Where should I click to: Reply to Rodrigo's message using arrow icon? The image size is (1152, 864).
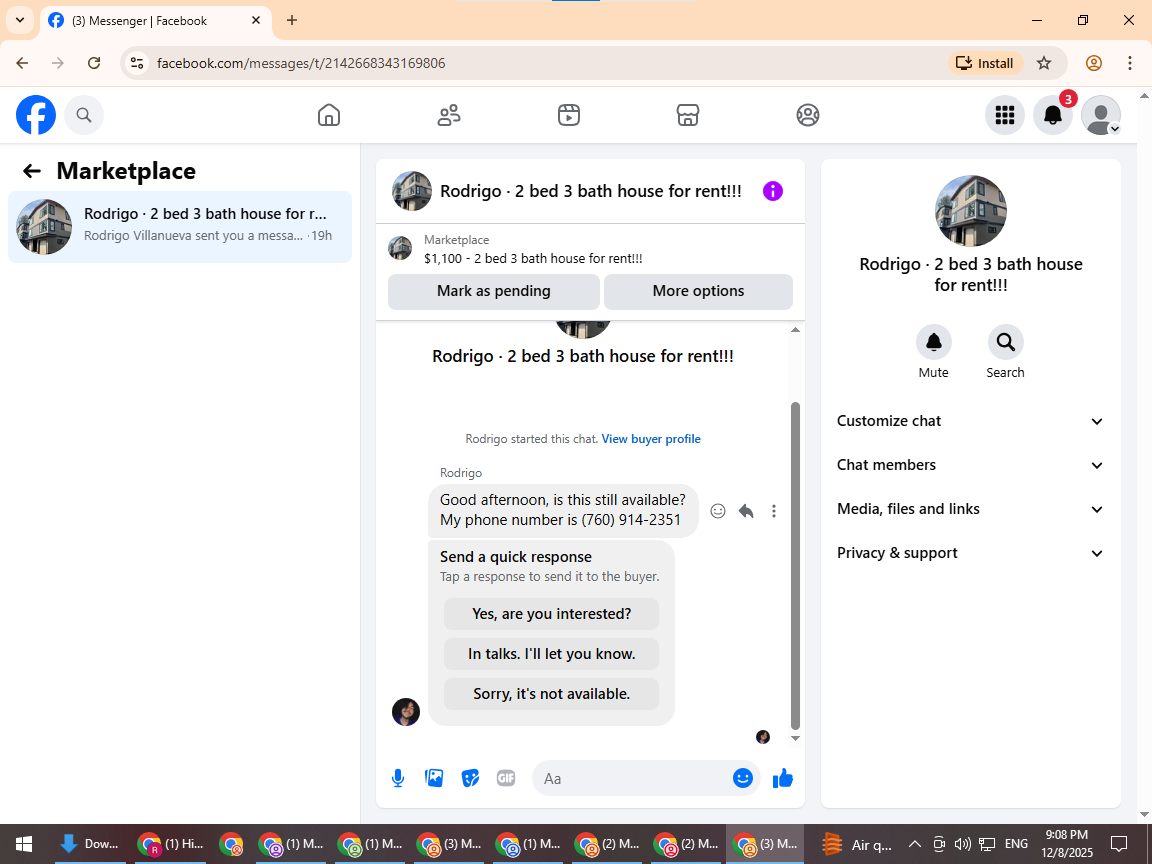tap(746, 511)
